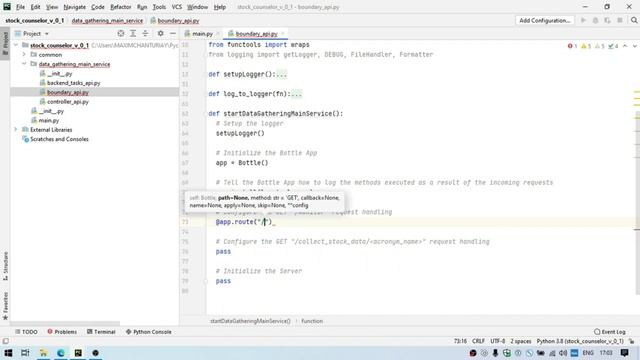Open Task View in the taskbar
Viewport: 640px width, 360px height.
pos(25,353)
